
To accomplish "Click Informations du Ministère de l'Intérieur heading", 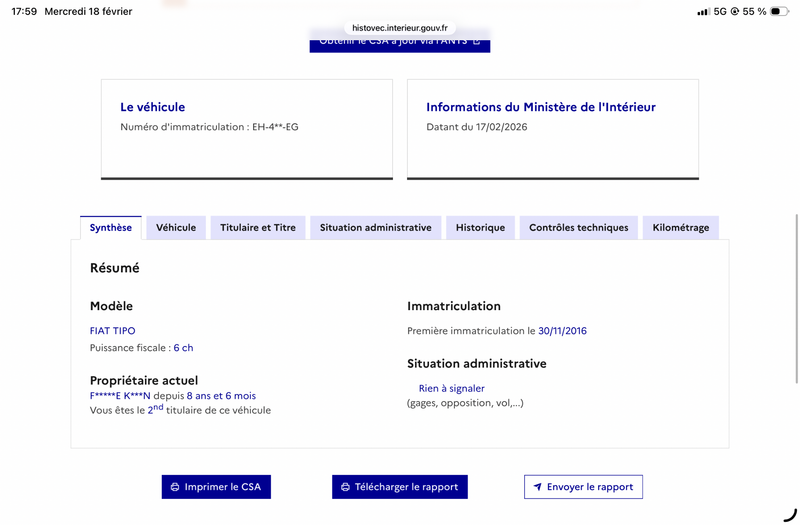I will (541, 107).
